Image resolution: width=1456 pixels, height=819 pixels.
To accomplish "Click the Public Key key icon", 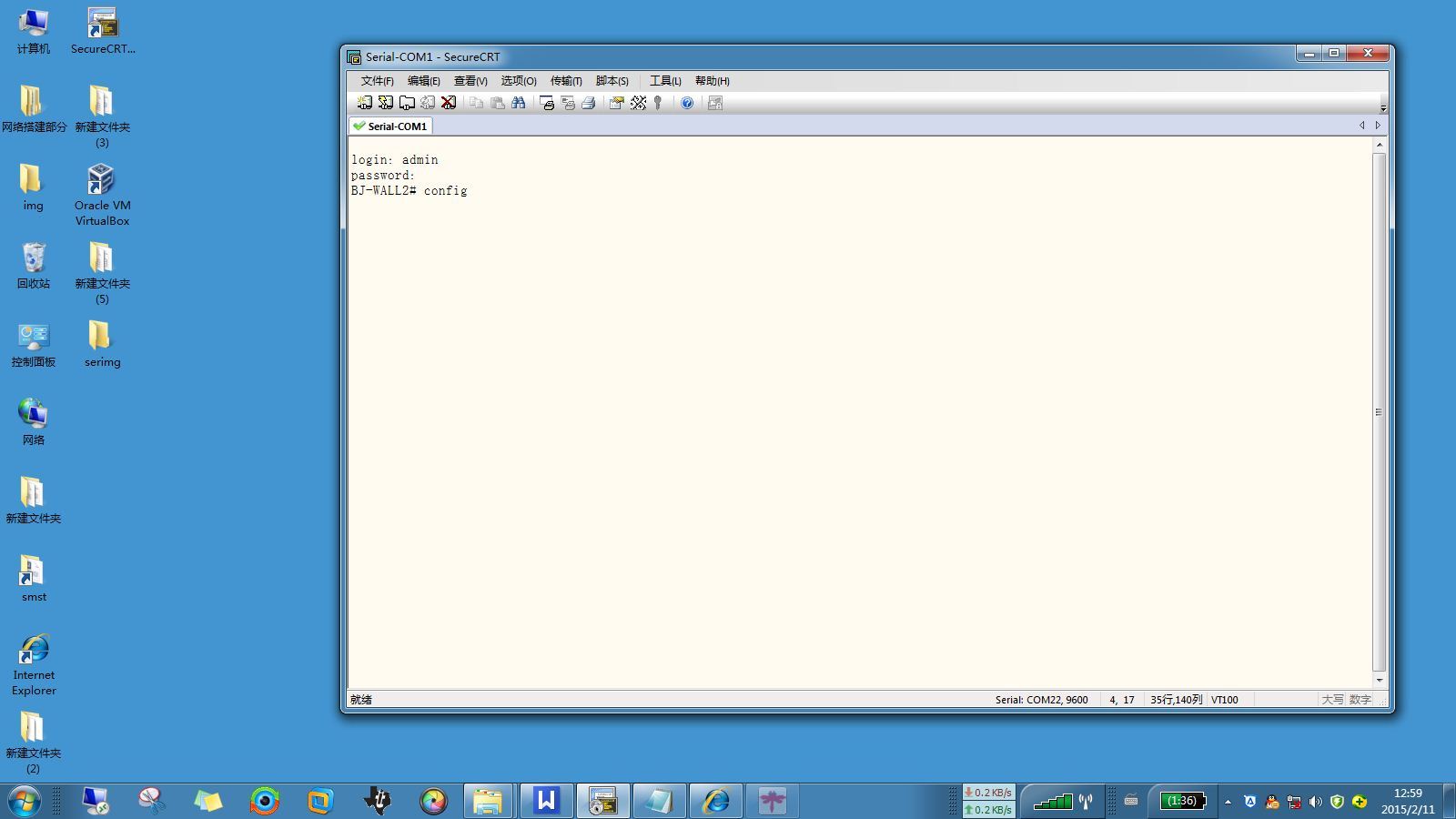I will [x=658, y=103].
